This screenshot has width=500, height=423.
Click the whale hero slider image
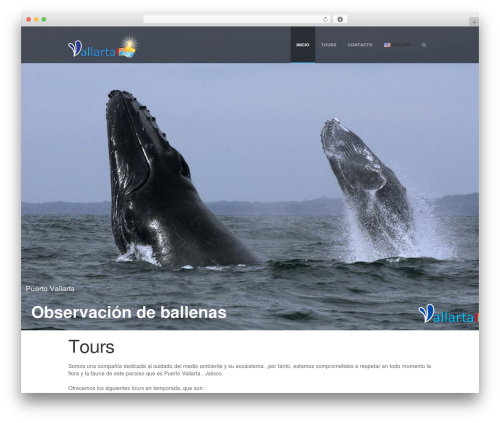(x=250, y=196)
